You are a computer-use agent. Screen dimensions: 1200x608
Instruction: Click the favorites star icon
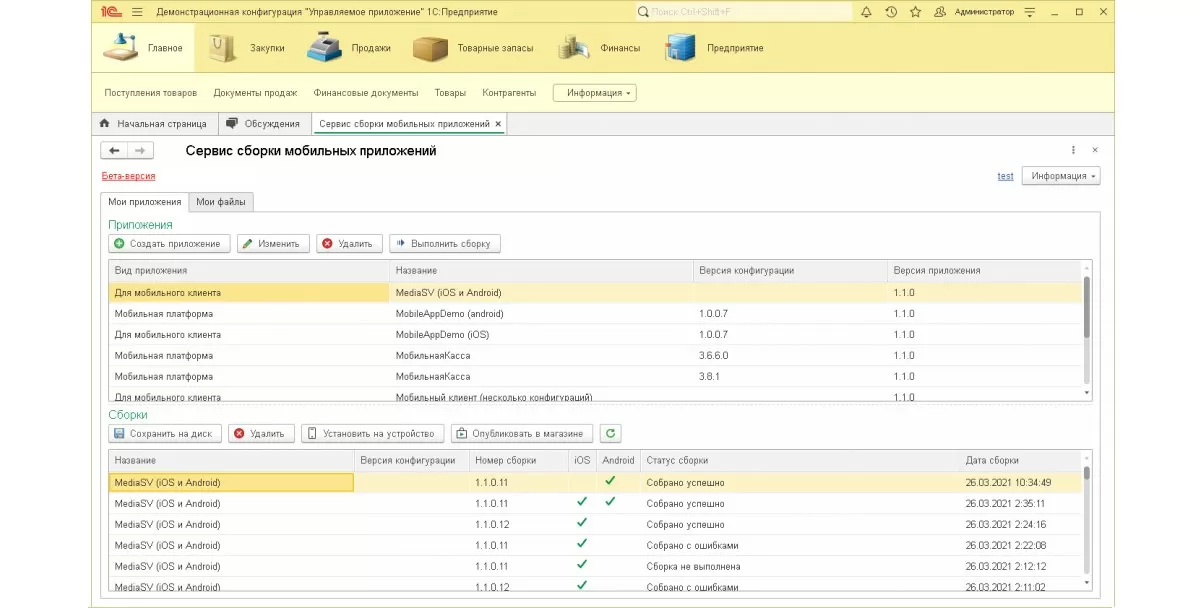point(915,12)
